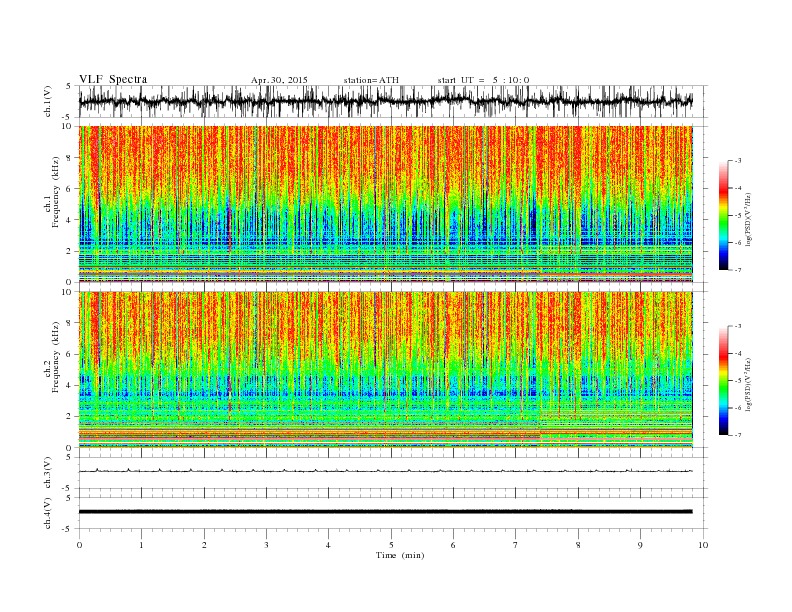
Task: Select the "ch.3(V)" axis label
Action: pyautogui.click(x=48, y=473)
